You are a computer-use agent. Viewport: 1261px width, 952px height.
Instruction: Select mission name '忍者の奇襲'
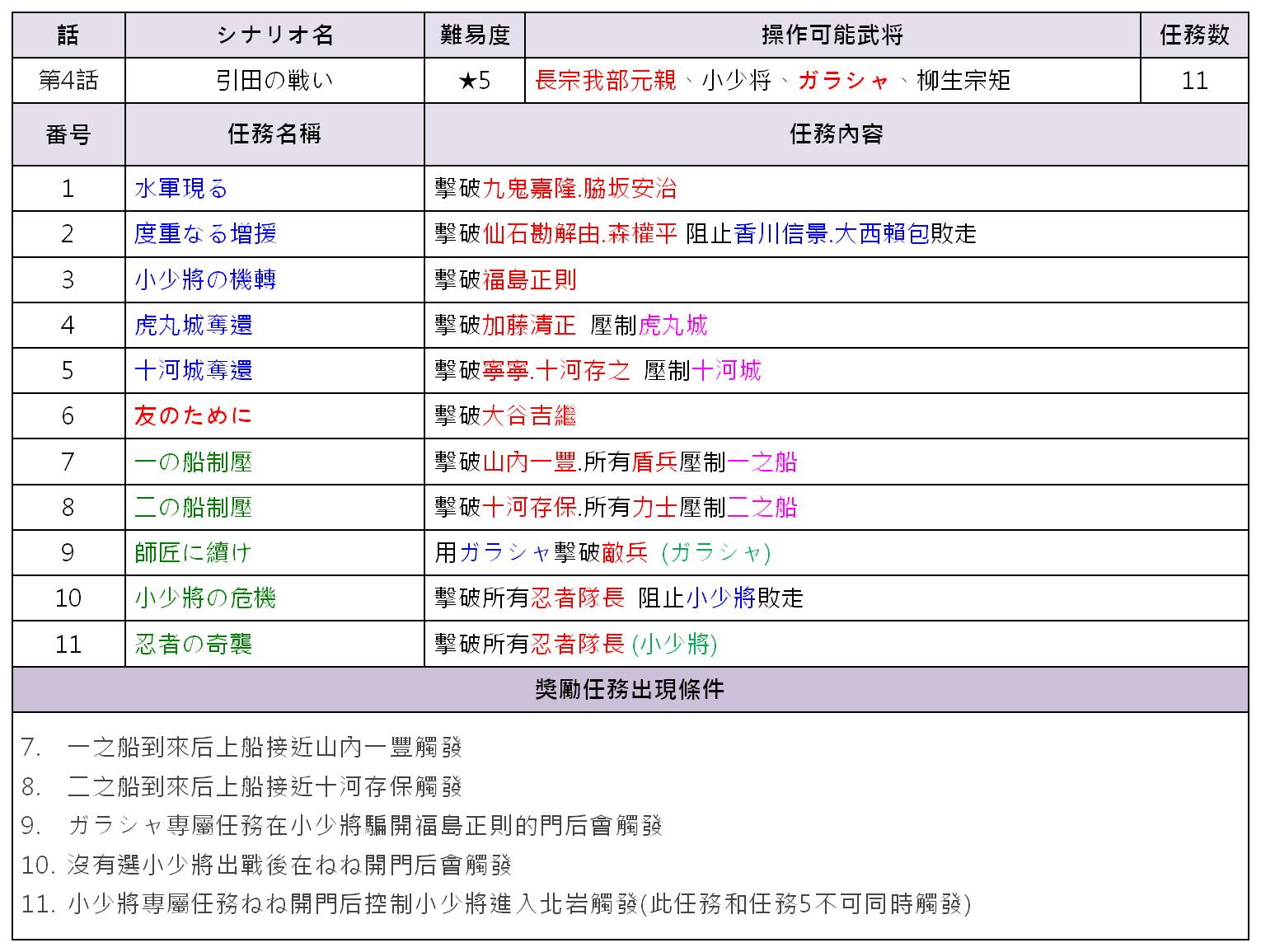coord(193,644)
